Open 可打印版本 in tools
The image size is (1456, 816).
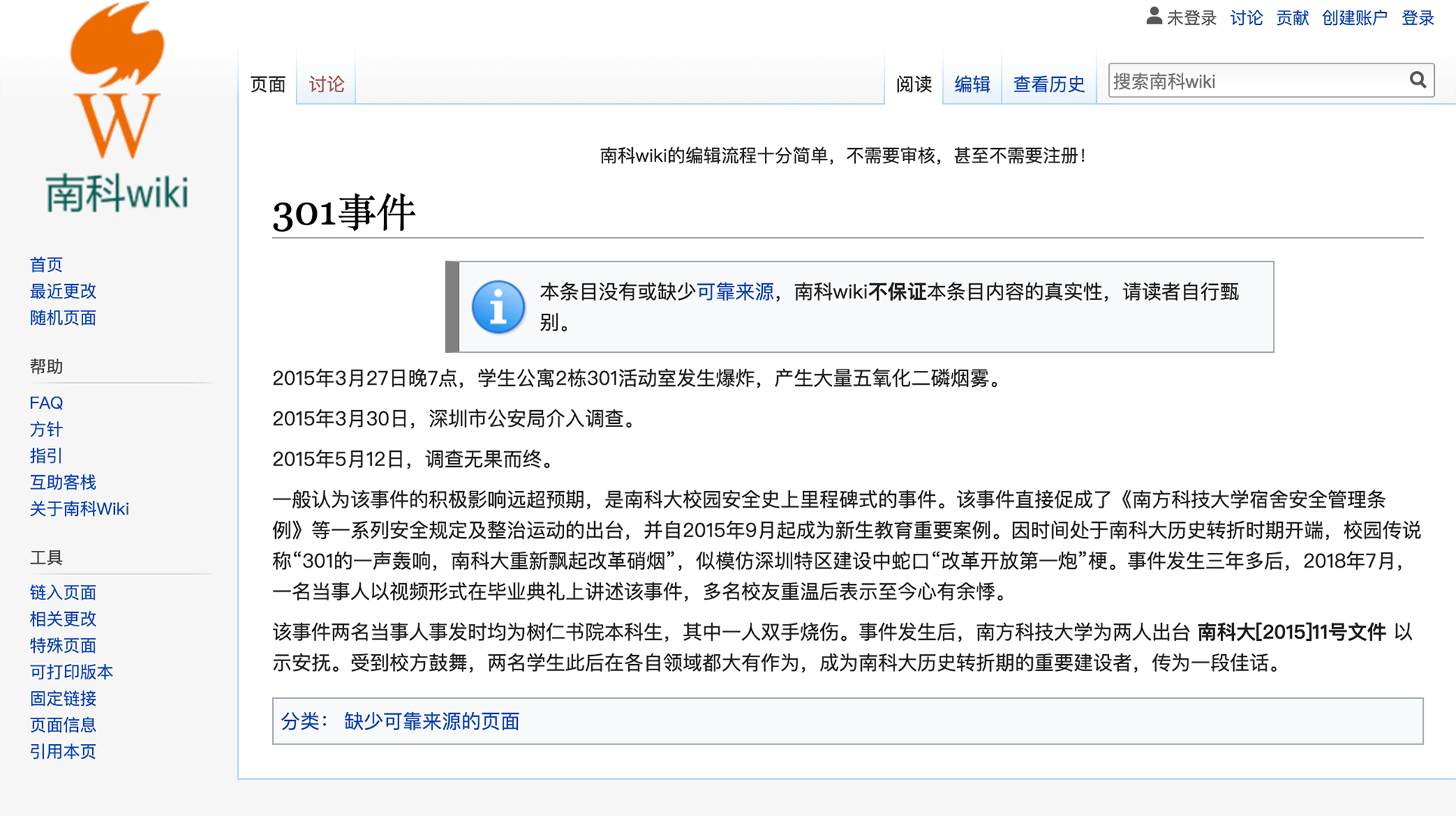tap(71, 672)
